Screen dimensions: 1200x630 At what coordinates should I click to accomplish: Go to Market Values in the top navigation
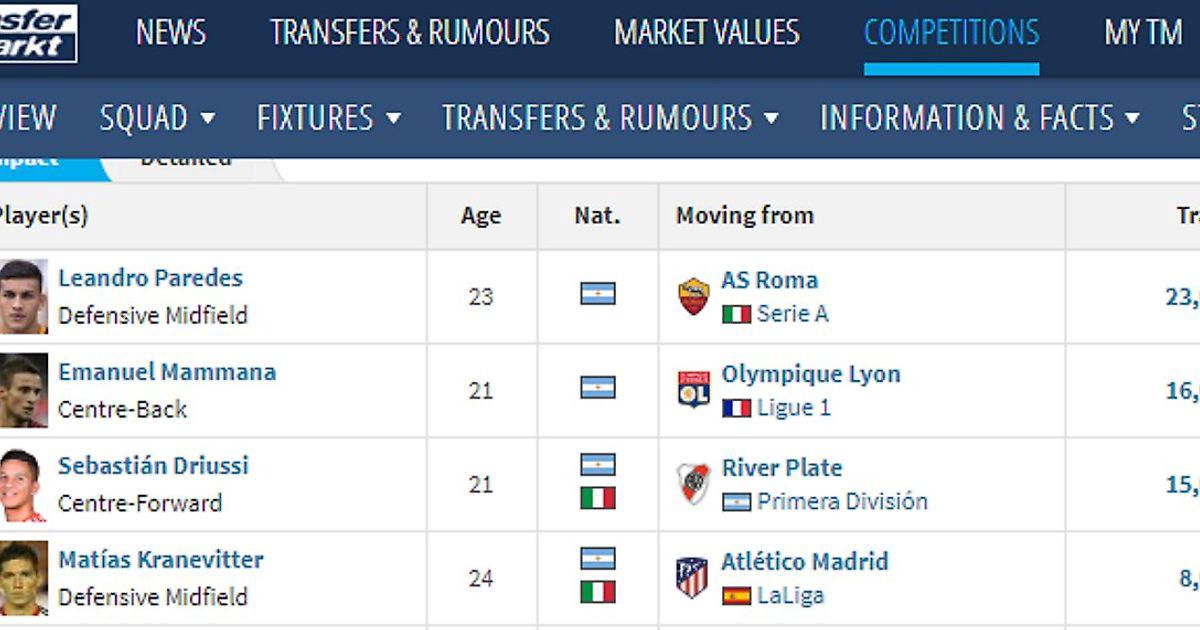pyautogui.click(x=706, y=33)
